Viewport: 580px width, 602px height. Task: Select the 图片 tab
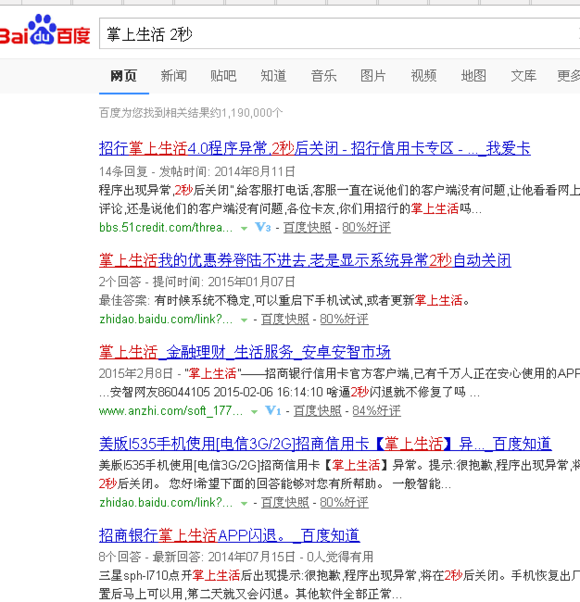click(373, 76)
